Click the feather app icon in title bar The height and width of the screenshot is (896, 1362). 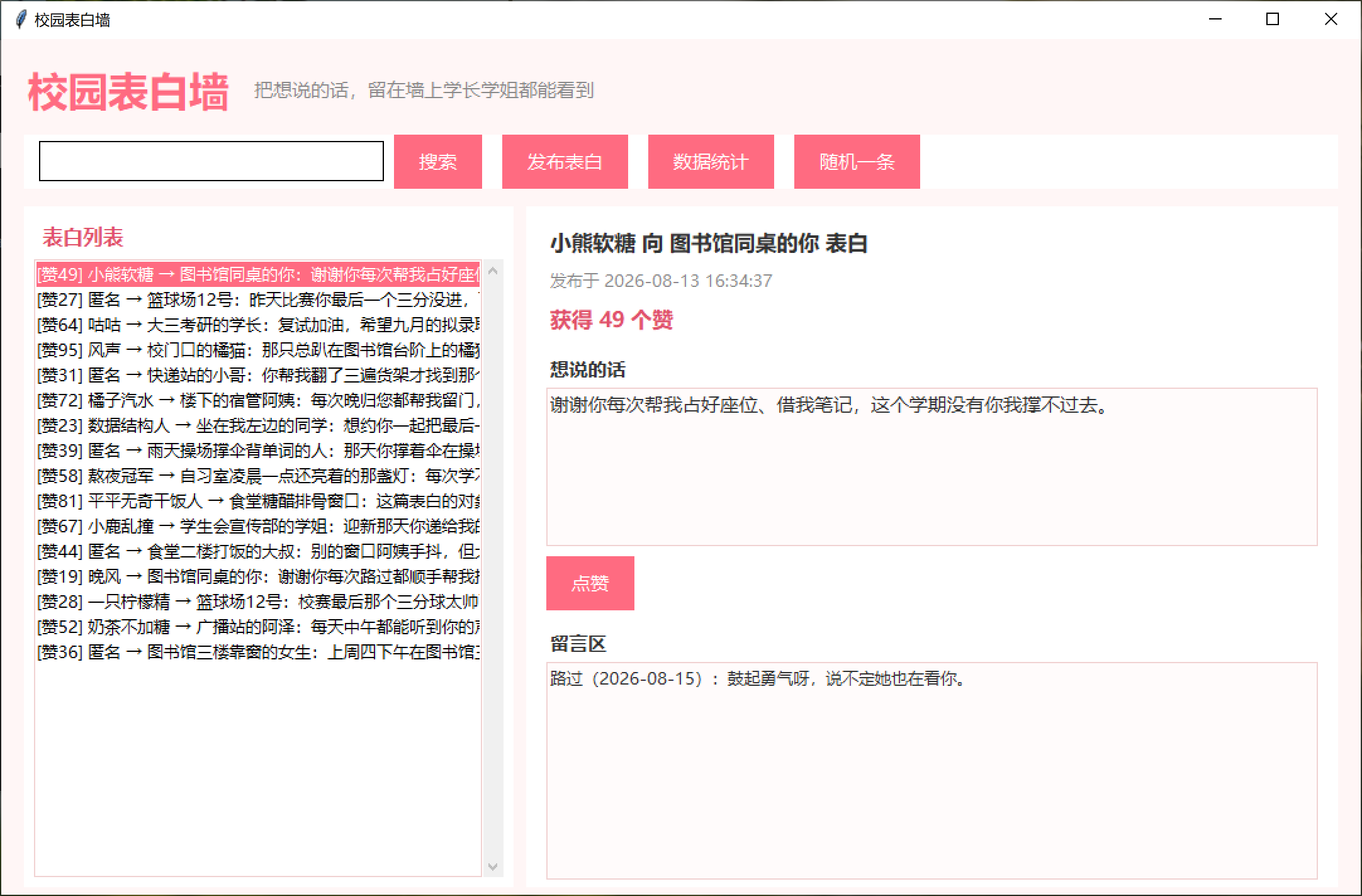pos(21,20)
